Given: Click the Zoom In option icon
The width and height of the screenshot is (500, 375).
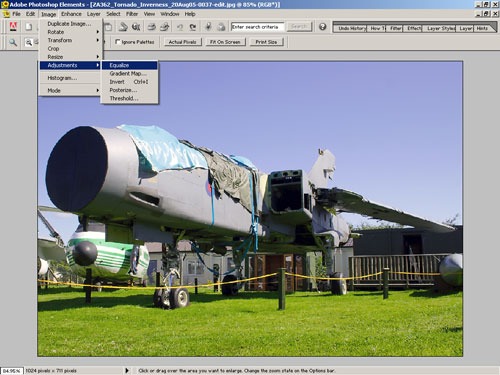Looking at the screenshot, I should pos(29,42).
